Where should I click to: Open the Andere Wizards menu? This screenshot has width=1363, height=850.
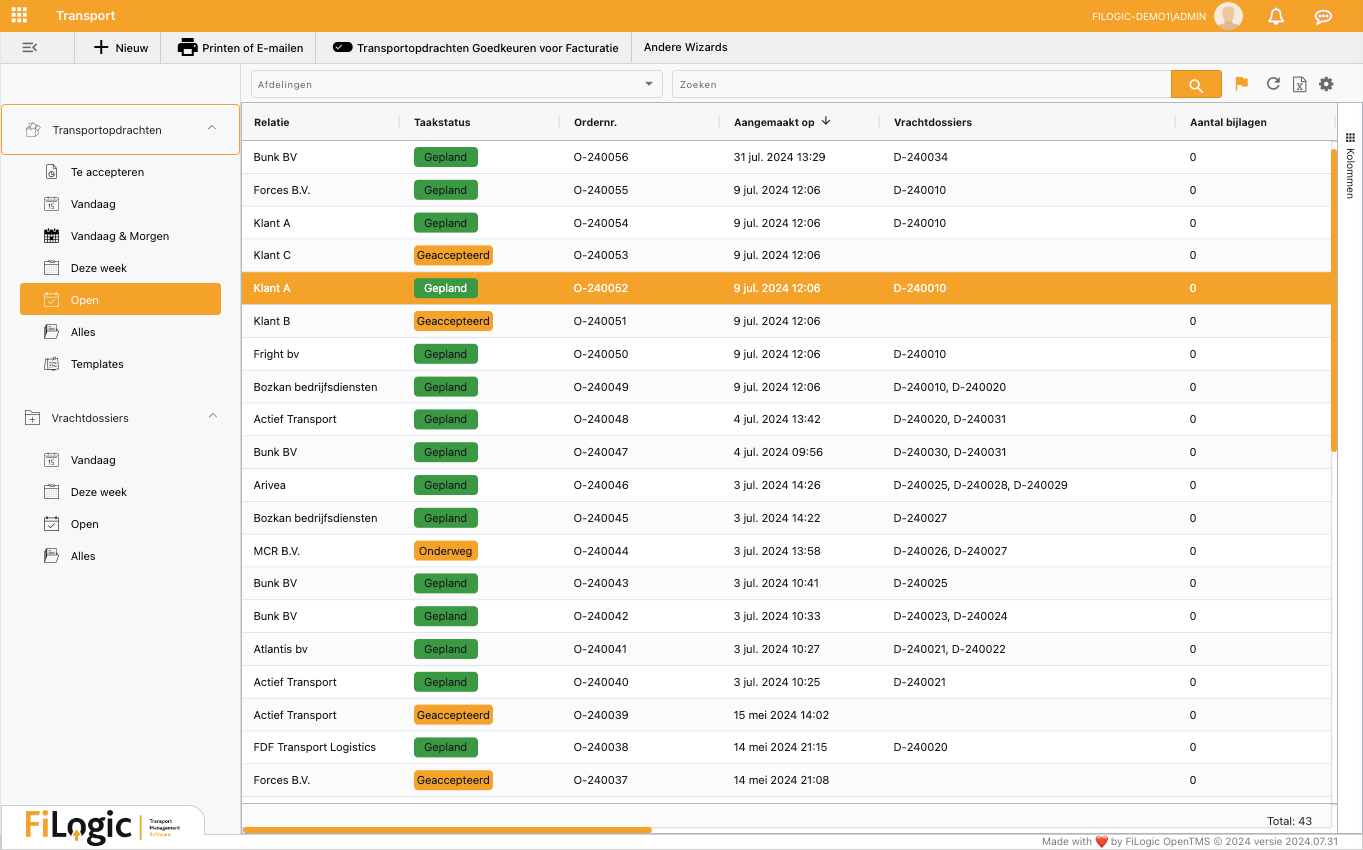point(685,47)
